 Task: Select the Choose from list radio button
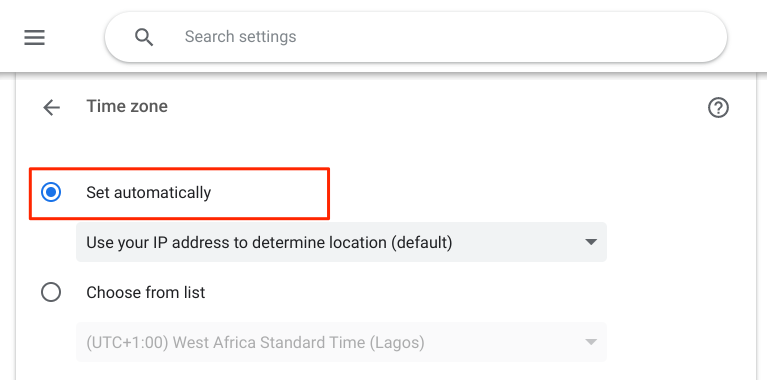tap(51, 292)
